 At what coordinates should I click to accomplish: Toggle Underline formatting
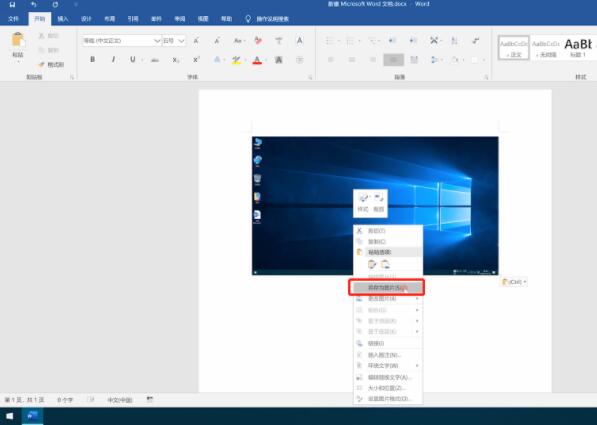coord(132,59)
